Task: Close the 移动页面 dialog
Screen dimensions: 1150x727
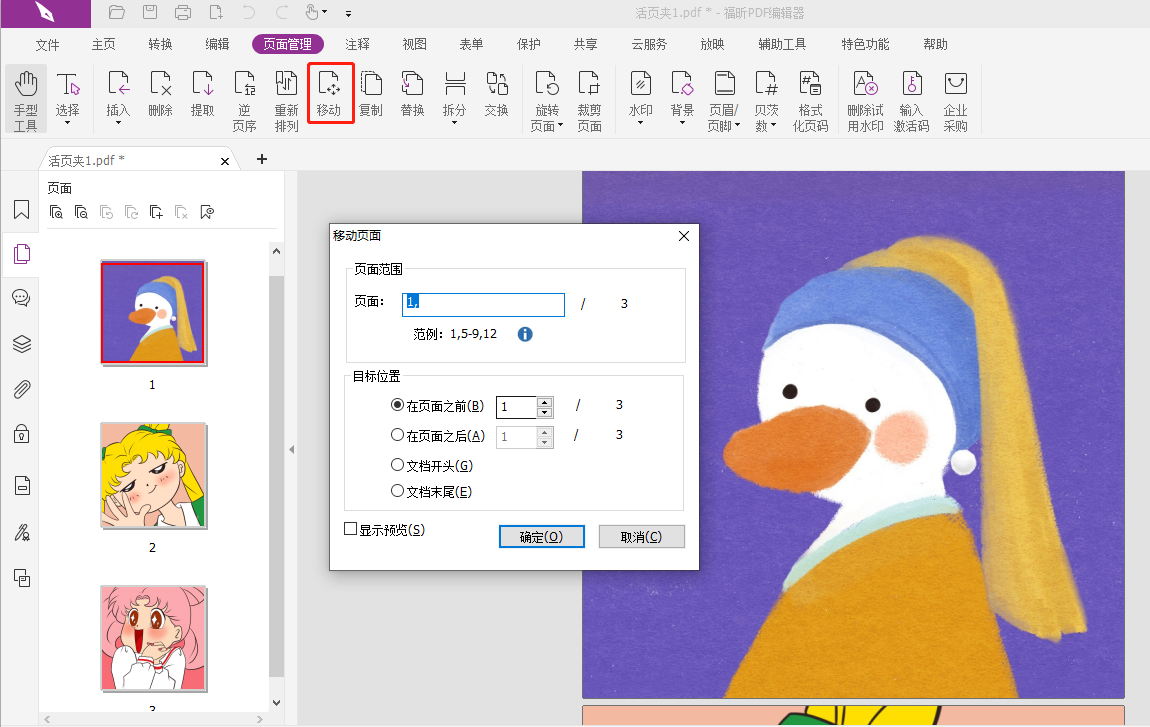Action: pos(684,236)
